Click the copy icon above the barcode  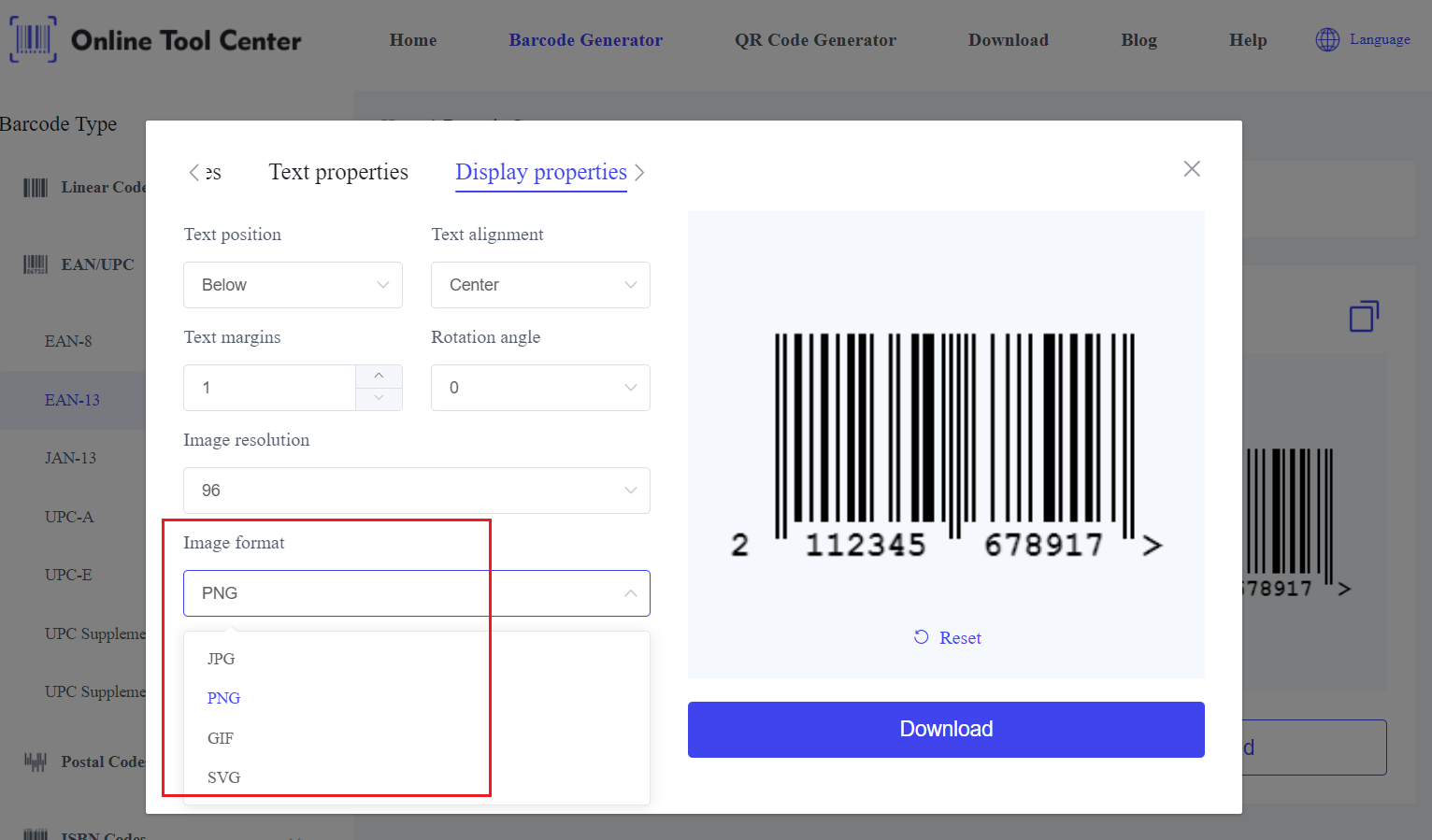pyautogui.click(x=1364, y=317)
